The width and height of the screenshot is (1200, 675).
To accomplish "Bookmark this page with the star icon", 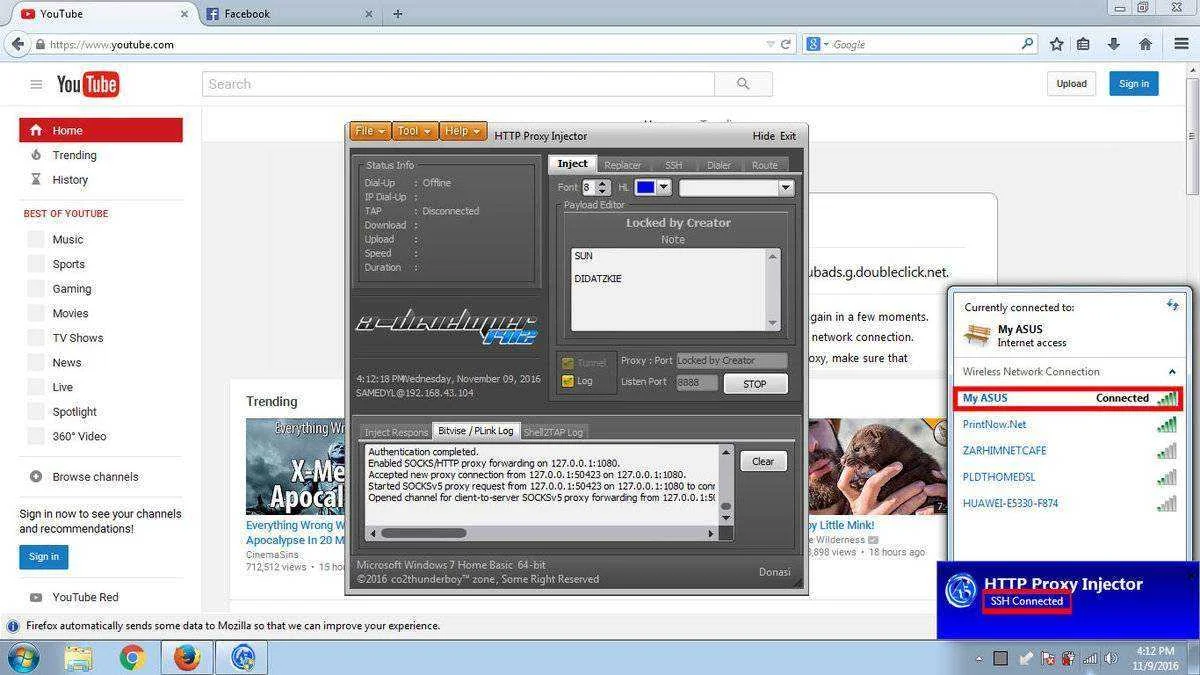I will click(x=1057, y=44).
